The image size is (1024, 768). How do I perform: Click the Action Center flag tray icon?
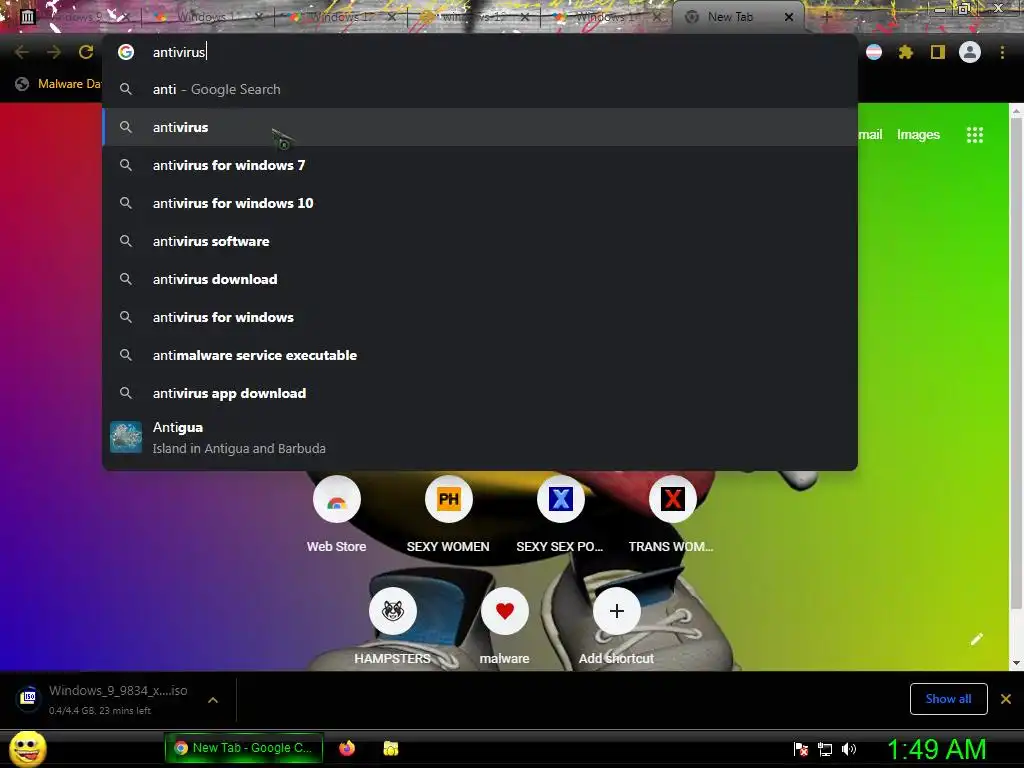[801, 749]
